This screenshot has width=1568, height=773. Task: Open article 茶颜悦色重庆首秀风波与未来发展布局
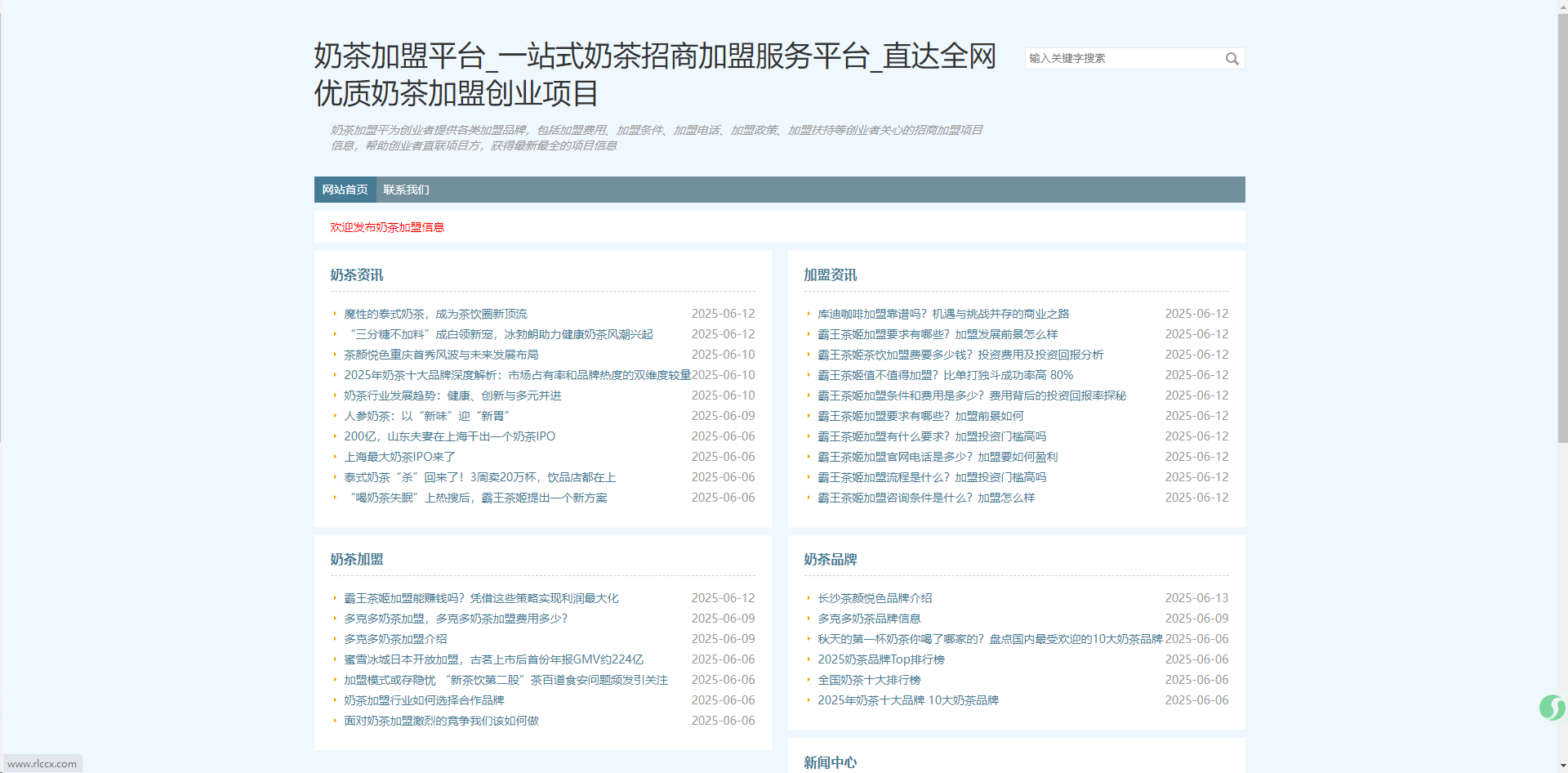click(x=441, y=355)
